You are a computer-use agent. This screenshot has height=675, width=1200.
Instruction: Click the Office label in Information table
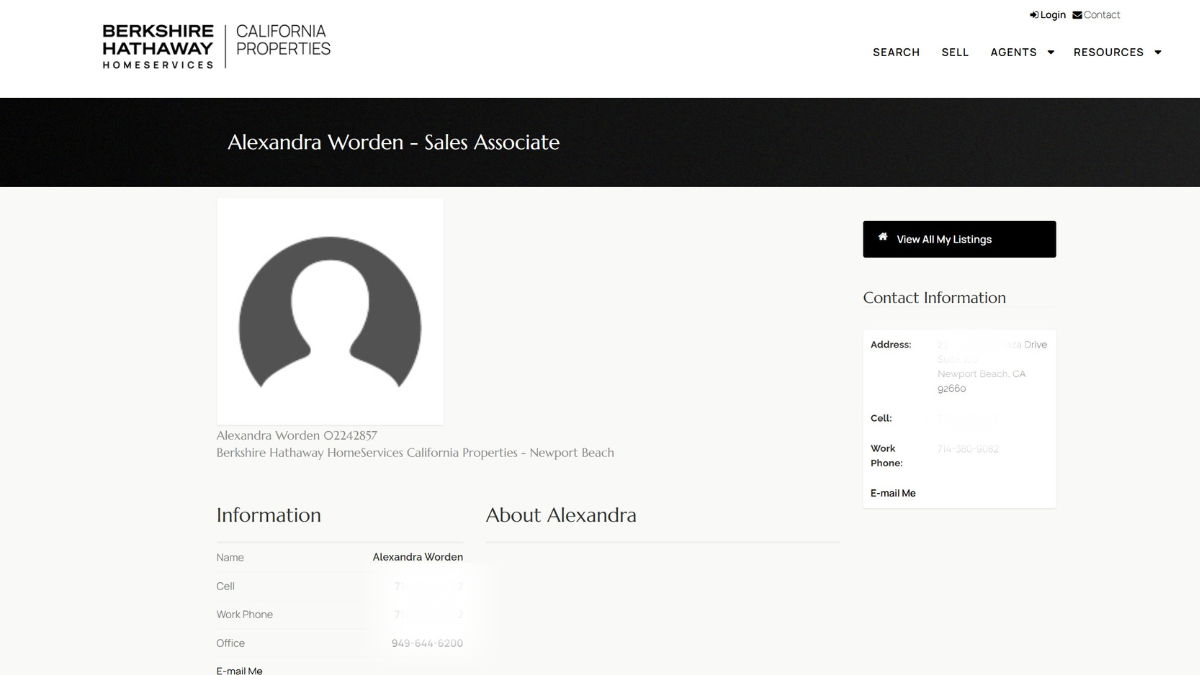pos(230,643)
